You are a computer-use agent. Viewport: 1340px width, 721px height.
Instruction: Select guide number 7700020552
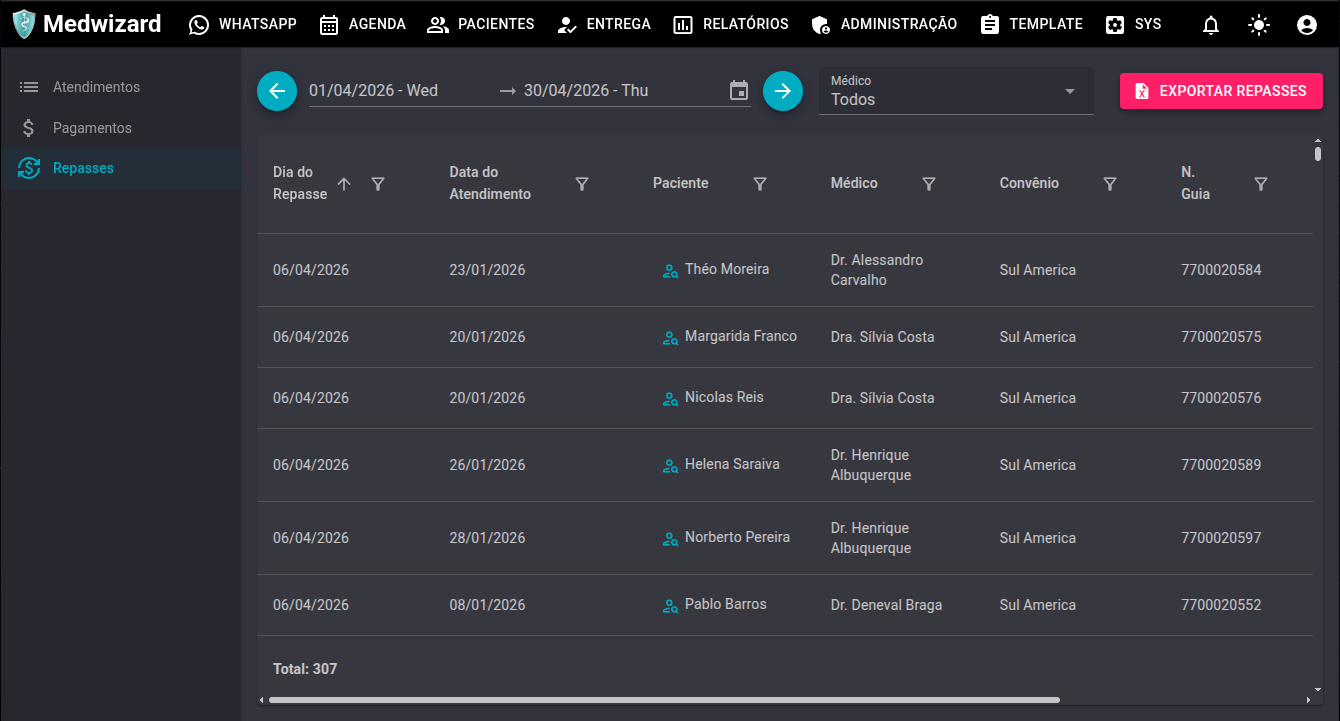[1221, 605]
